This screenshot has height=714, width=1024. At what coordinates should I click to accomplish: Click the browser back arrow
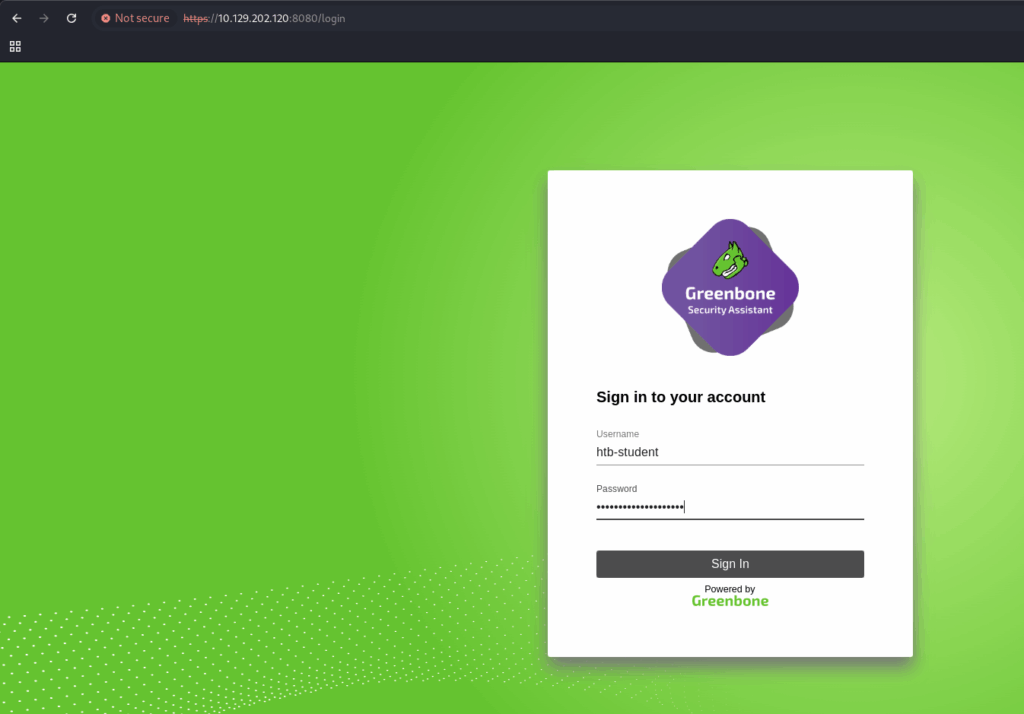click(x=17, y=18)
